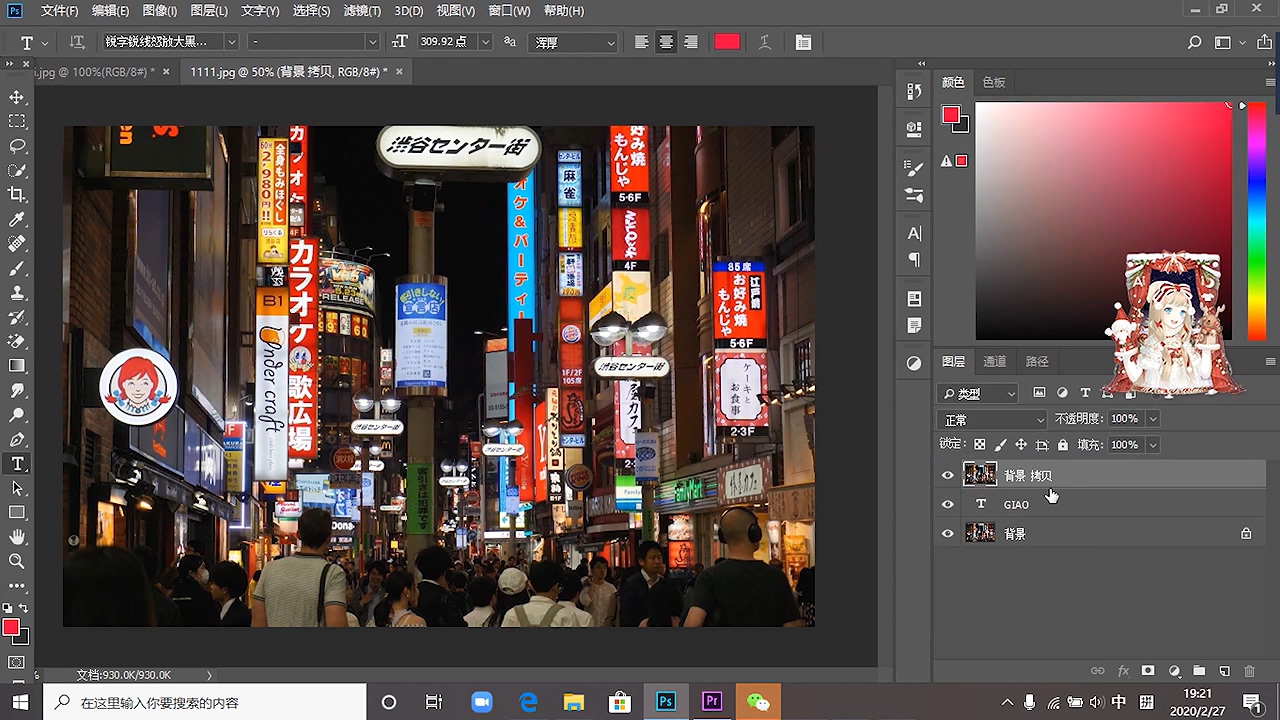Screen dimensions: 1280x720
Task: Choose the Pen tool in toolbar
Action: pos(17,440)
